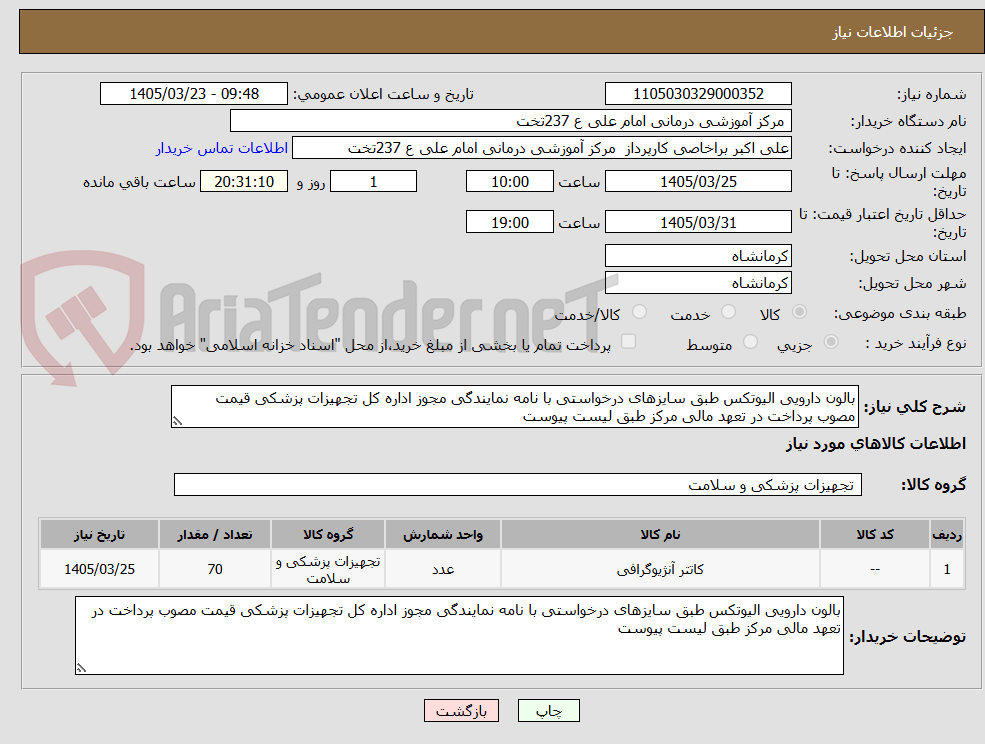Click the request creator field علی اکبر براخاصی
The image size is (985, 744).
[x=541, y=148]
